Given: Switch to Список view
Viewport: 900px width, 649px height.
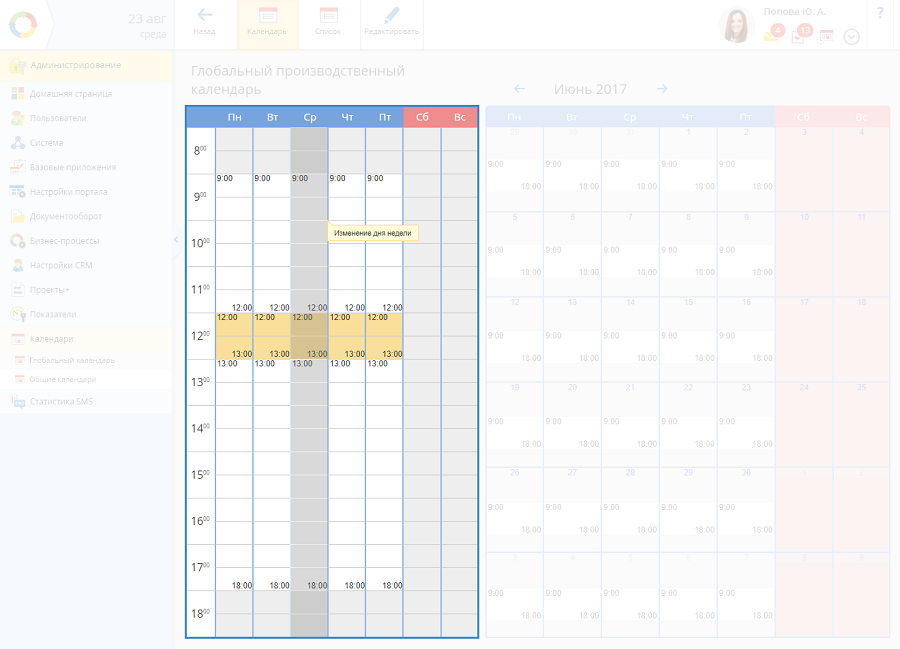Looking at the screenshot, I should pyautogui.click(x=328, y=22).
